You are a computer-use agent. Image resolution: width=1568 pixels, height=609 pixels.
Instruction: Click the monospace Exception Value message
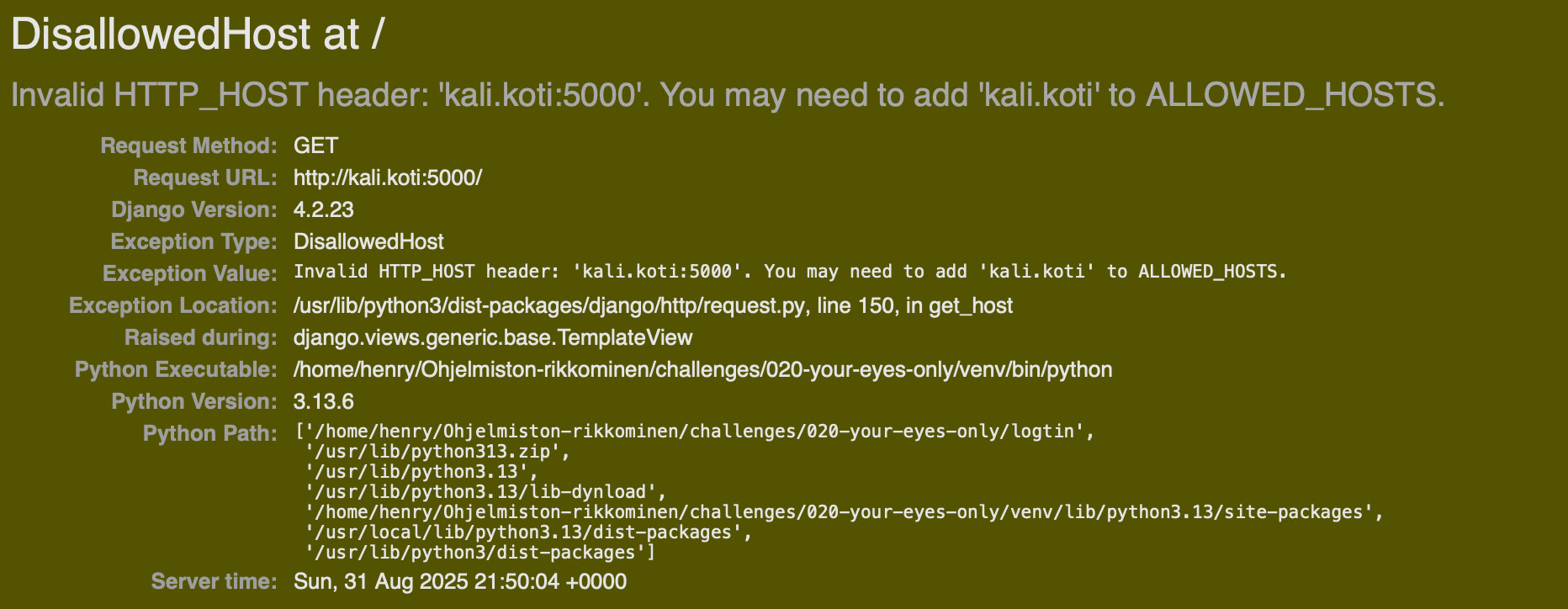click(x=789, y=272)
